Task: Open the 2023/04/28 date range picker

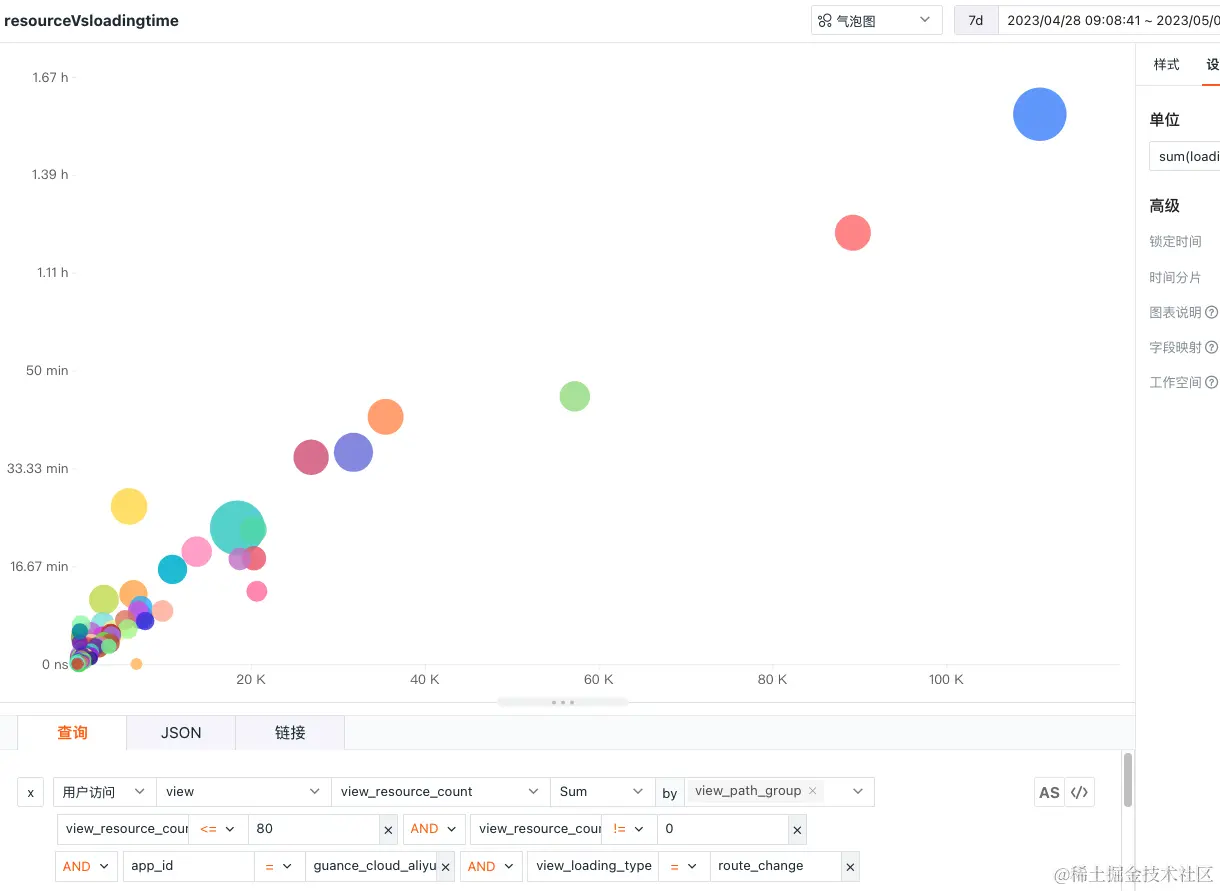Action: [x=1109, y=20]
